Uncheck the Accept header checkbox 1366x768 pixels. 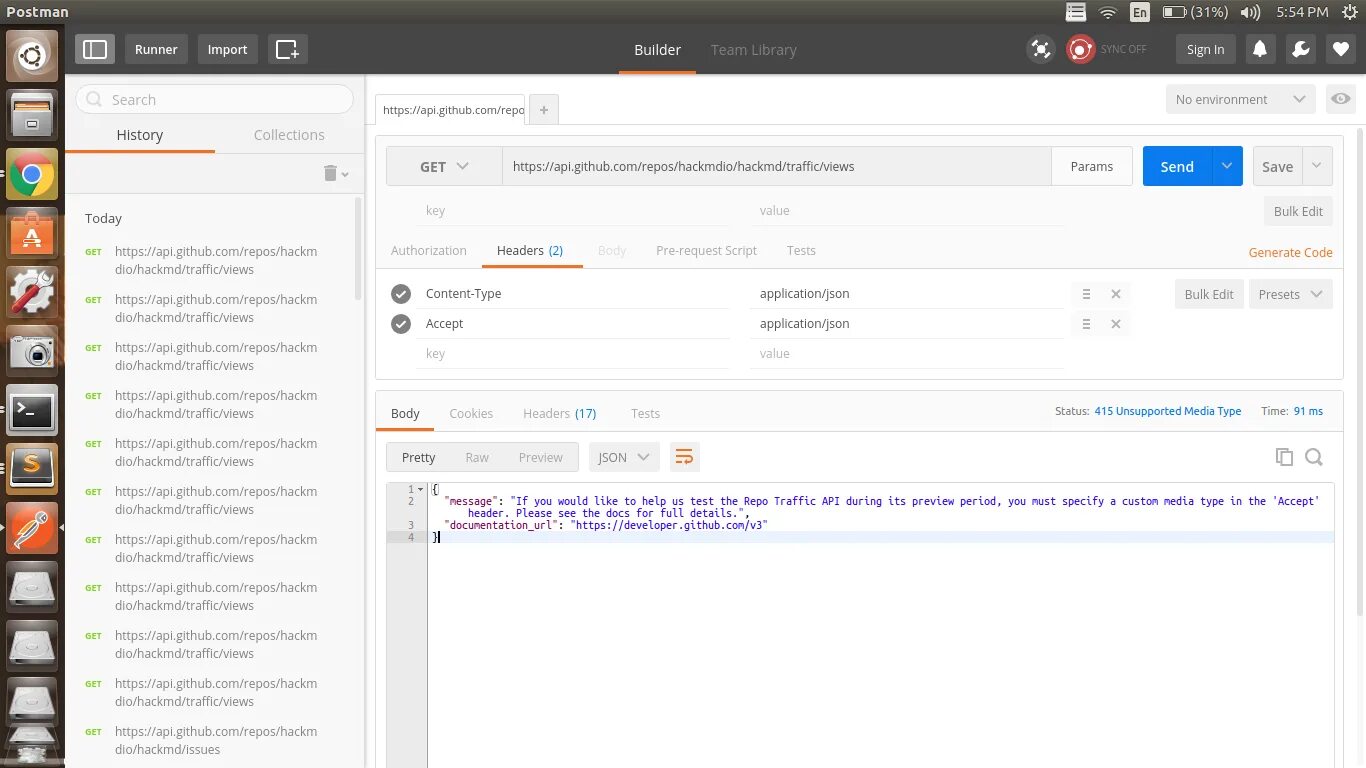click(x=401, y=324)
